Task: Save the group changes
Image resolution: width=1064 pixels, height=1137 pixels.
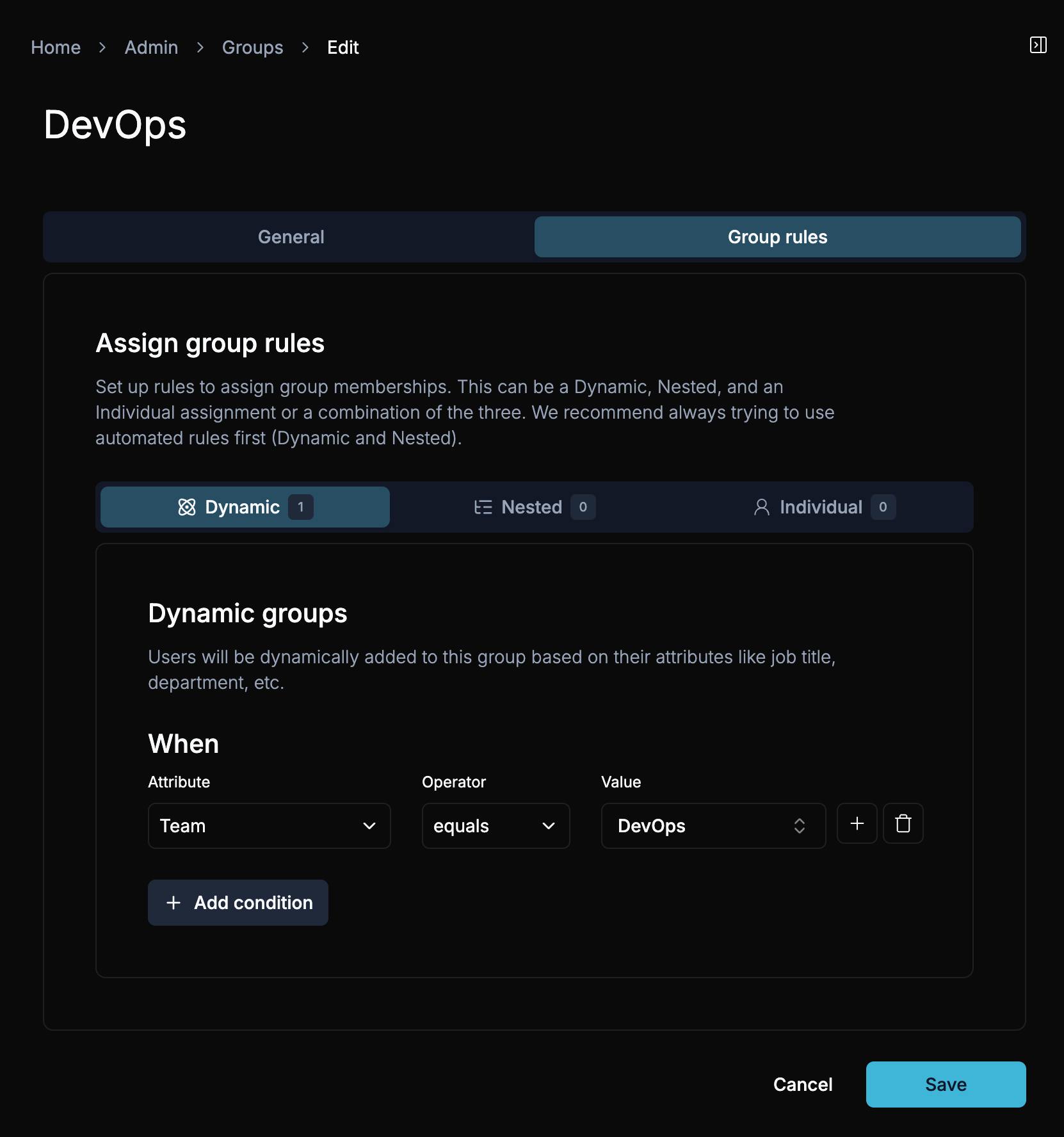Action: (x=946, y=1085)
